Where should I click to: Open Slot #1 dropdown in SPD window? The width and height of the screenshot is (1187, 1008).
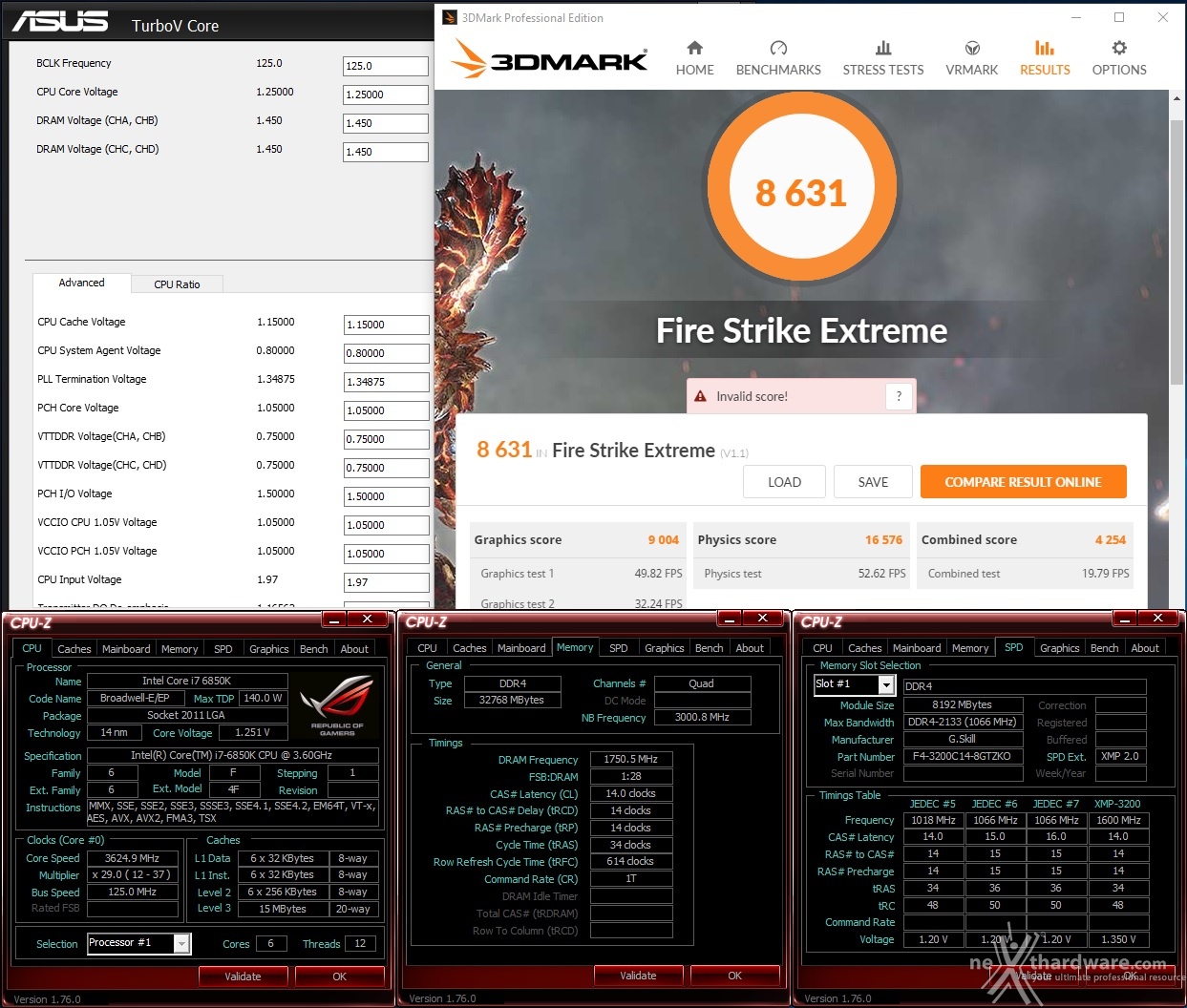click(886, 684)
